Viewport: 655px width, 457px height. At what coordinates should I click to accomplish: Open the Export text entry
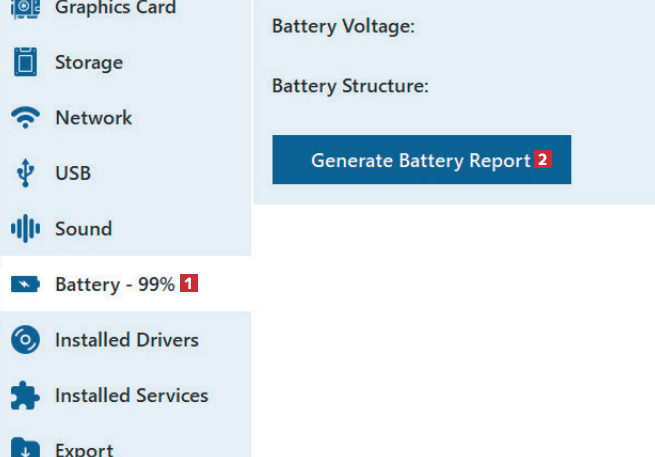(84, 449)
